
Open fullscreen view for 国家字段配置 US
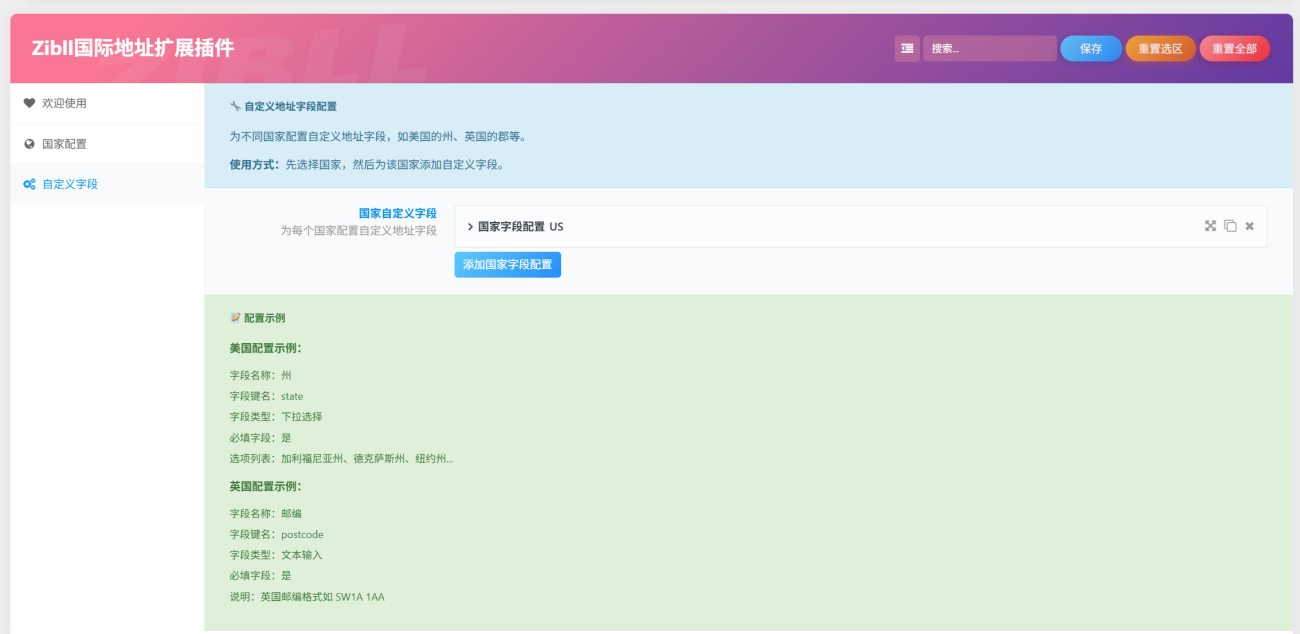click(1211, 226)
